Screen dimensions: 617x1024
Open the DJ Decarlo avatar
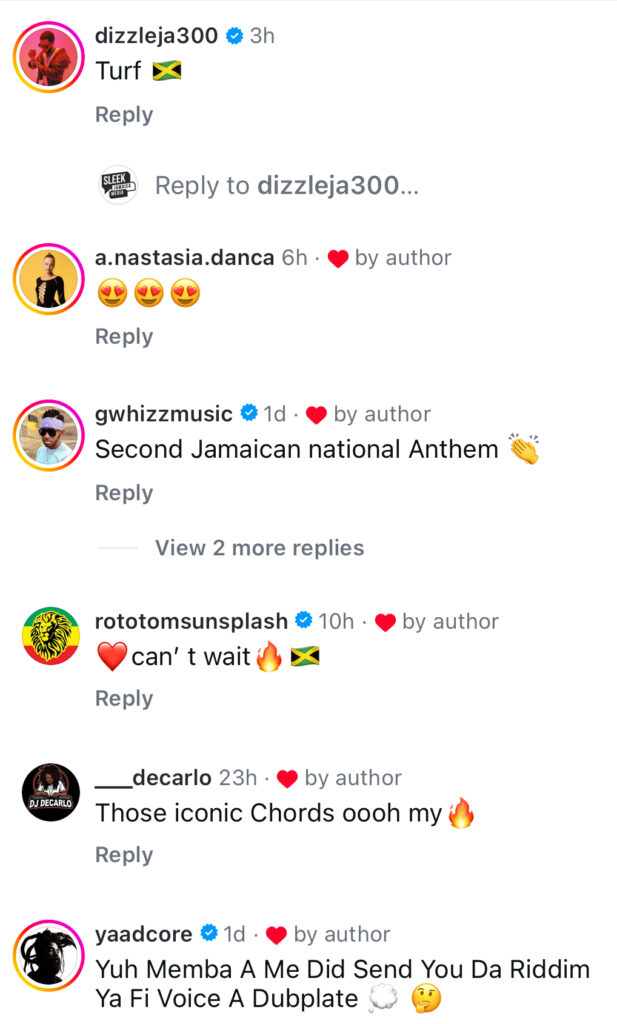49,793
